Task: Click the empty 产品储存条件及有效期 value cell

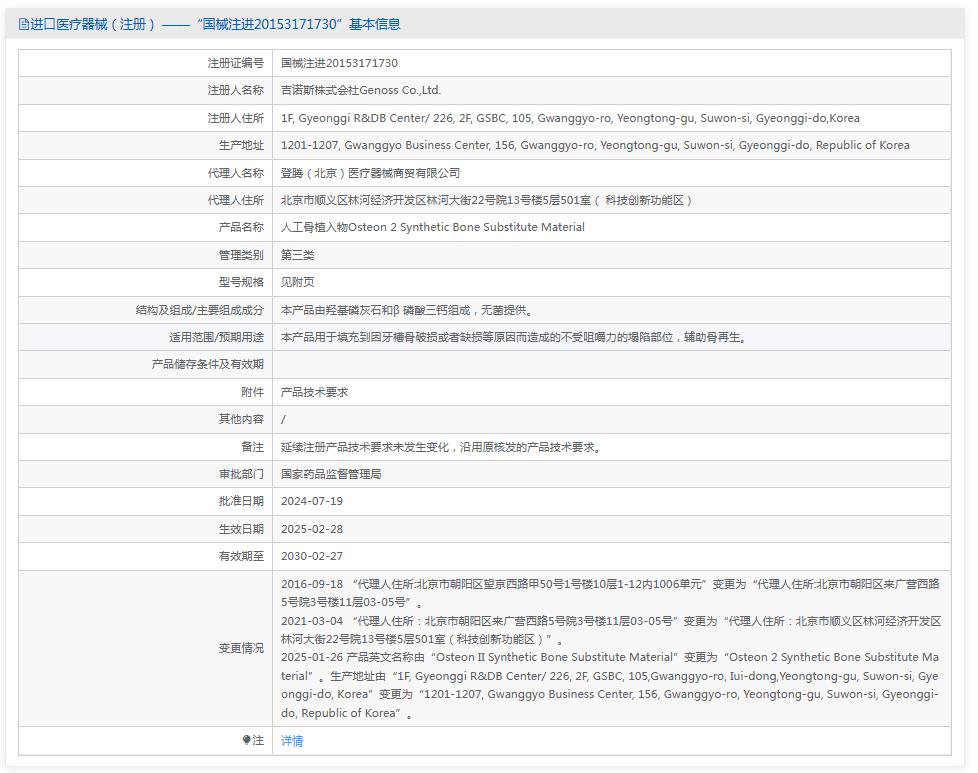Action: [610, 364]
